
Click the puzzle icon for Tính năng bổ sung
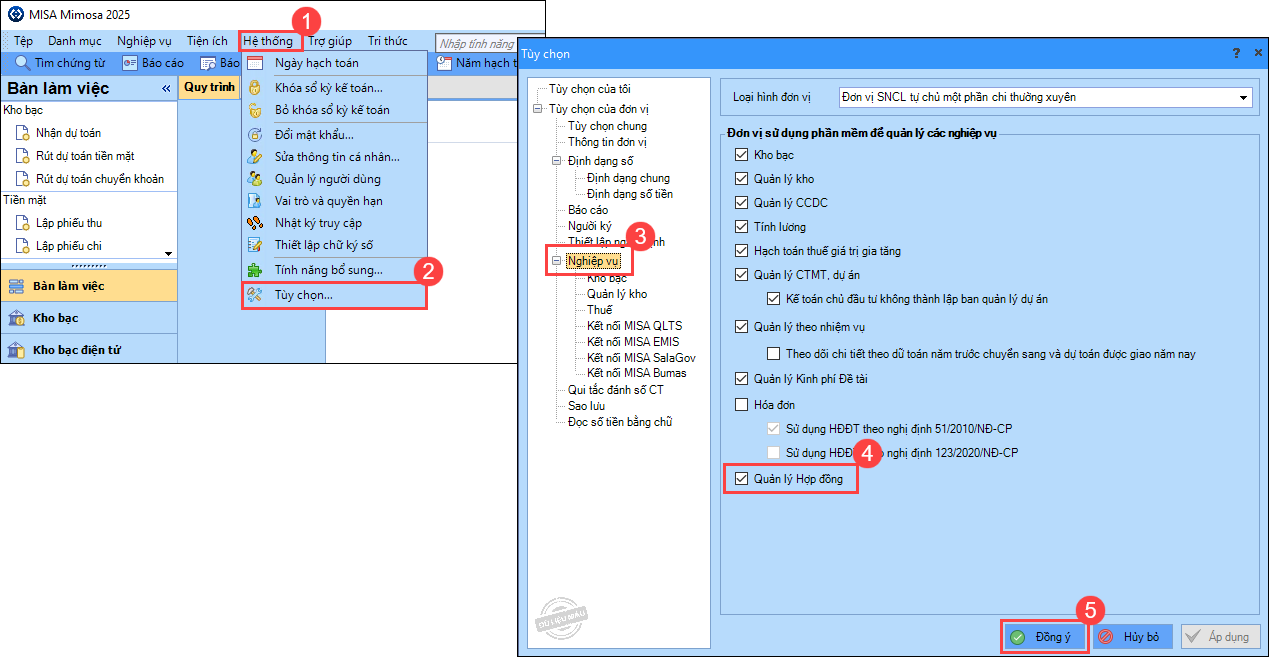point(255,270)
